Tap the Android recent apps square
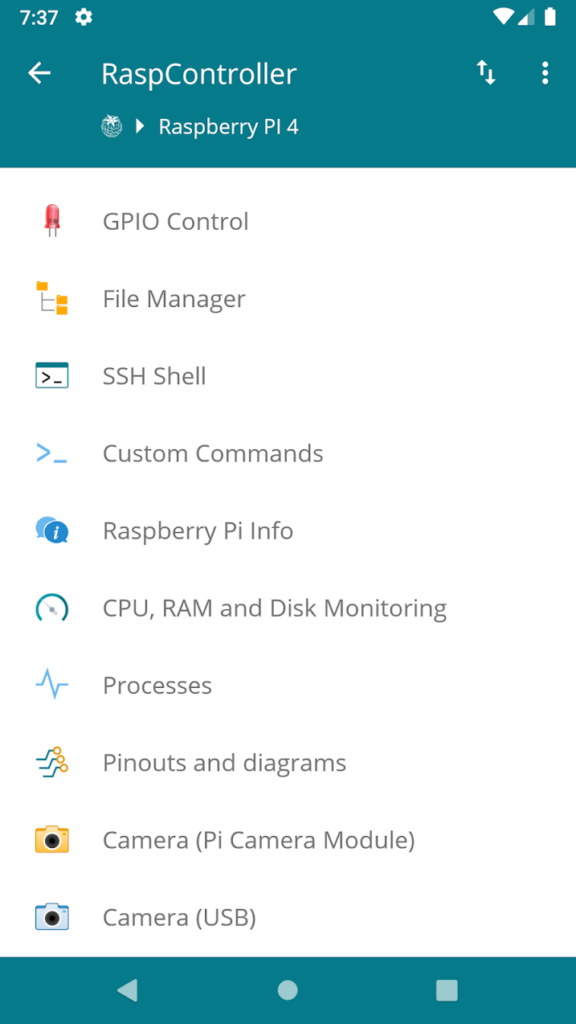This screenshot has height=1024, width=576. tap(447, 990)
